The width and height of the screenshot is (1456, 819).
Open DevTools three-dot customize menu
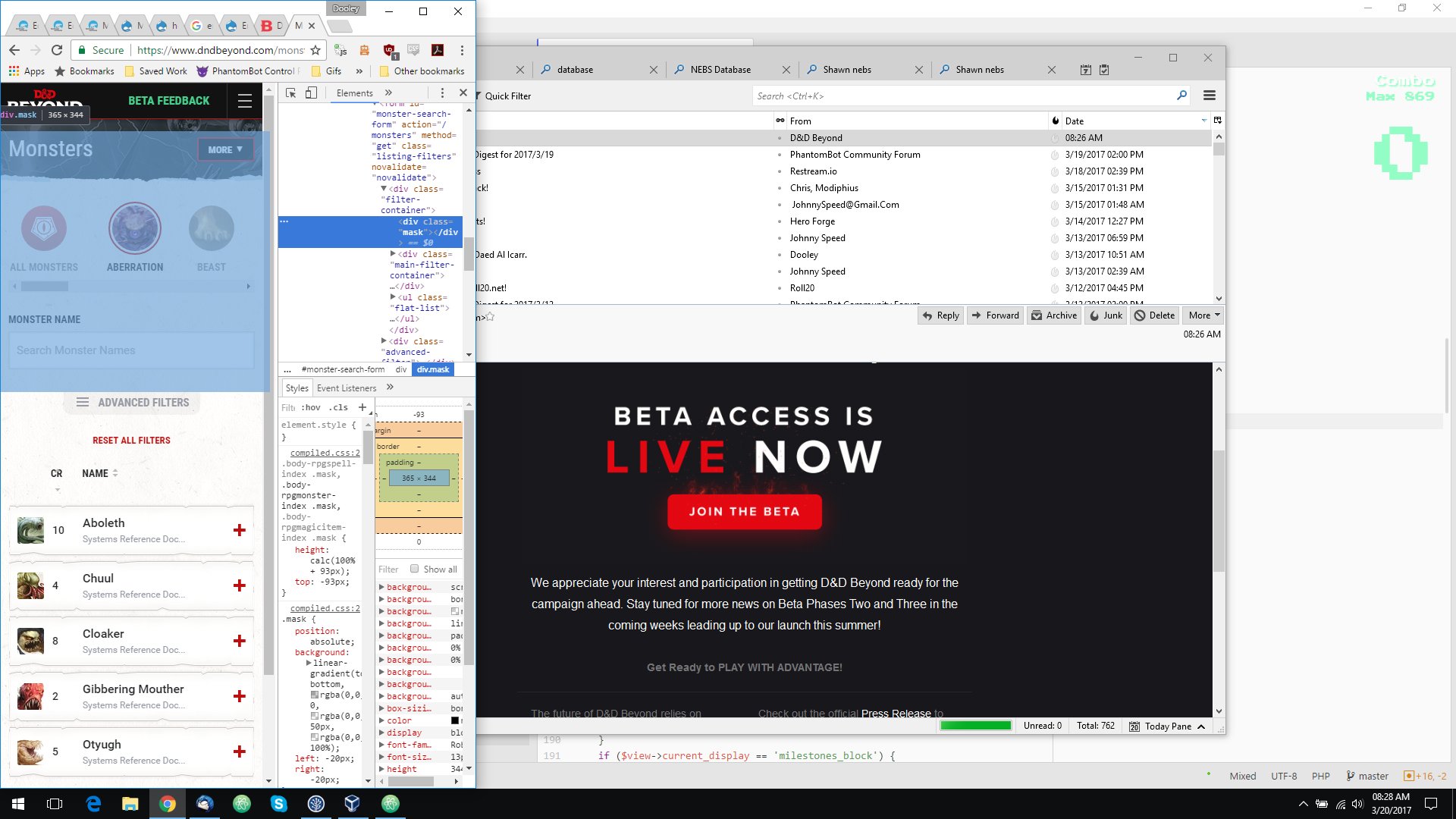[x=442, y=93]
